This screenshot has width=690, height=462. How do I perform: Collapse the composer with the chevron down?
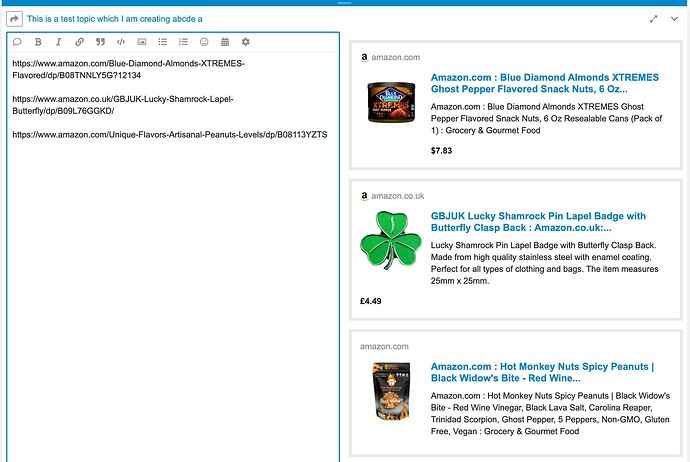[675, 19]
